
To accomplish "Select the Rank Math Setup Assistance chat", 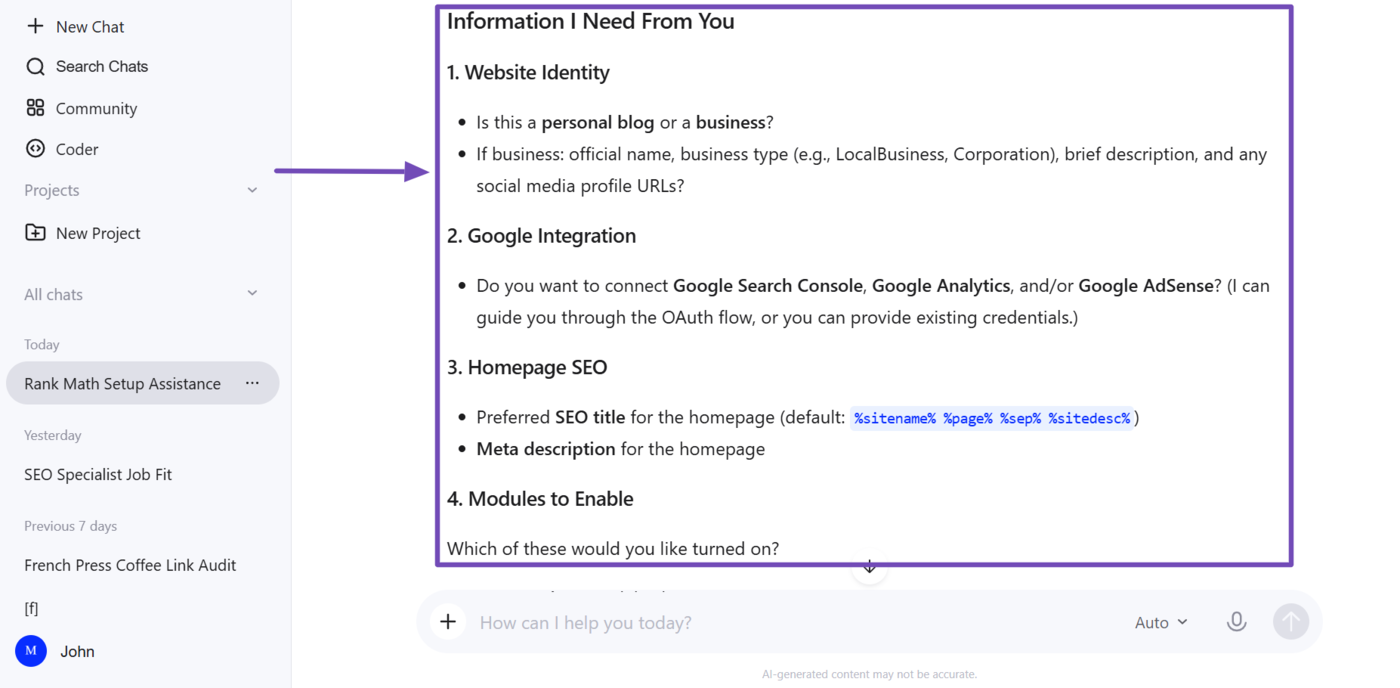I will point(143,383).
